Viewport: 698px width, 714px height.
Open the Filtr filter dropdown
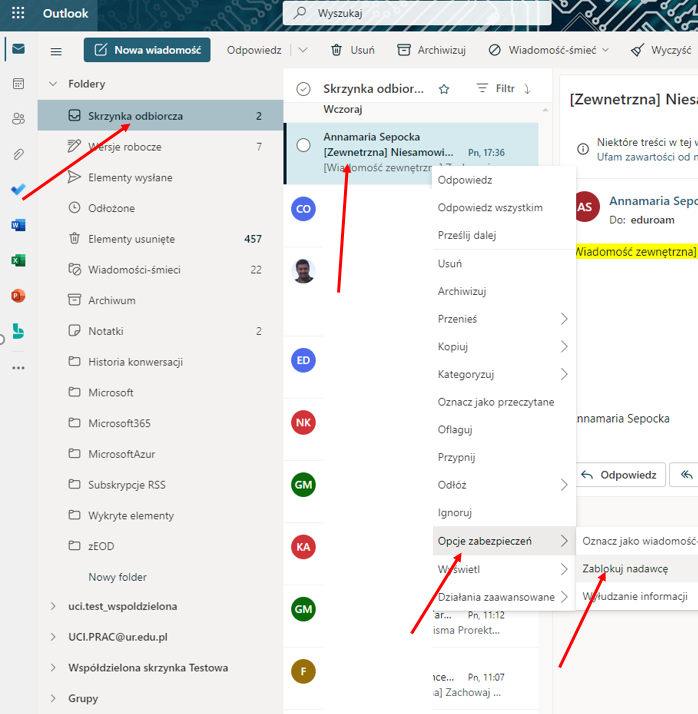[x=495, y=89]
